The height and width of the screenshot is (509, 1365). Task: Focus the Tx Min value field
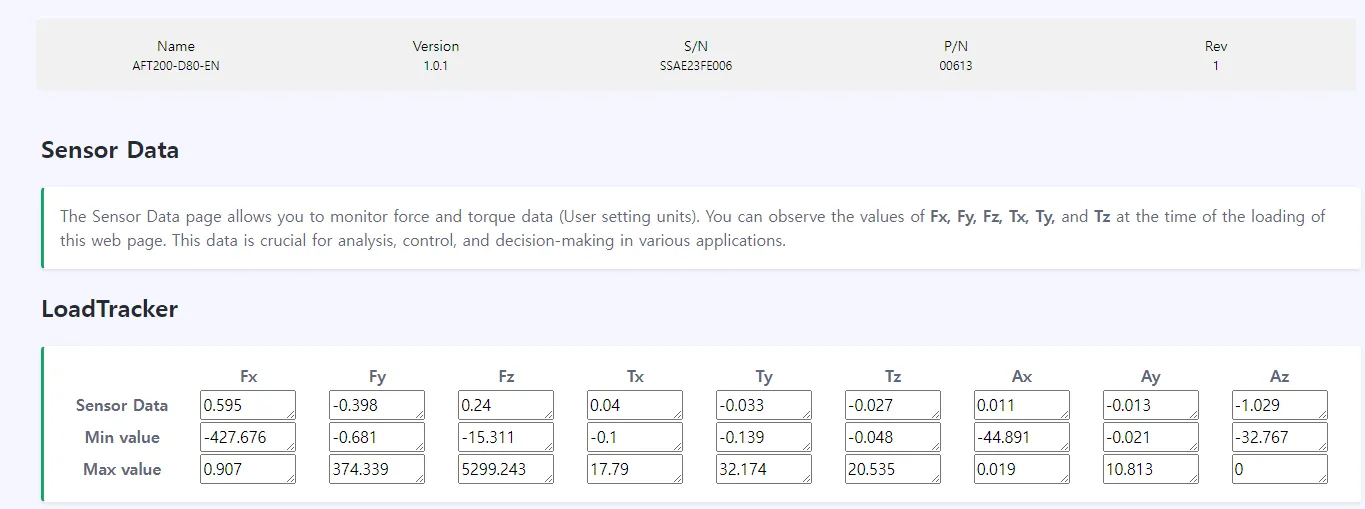(634, 437)
